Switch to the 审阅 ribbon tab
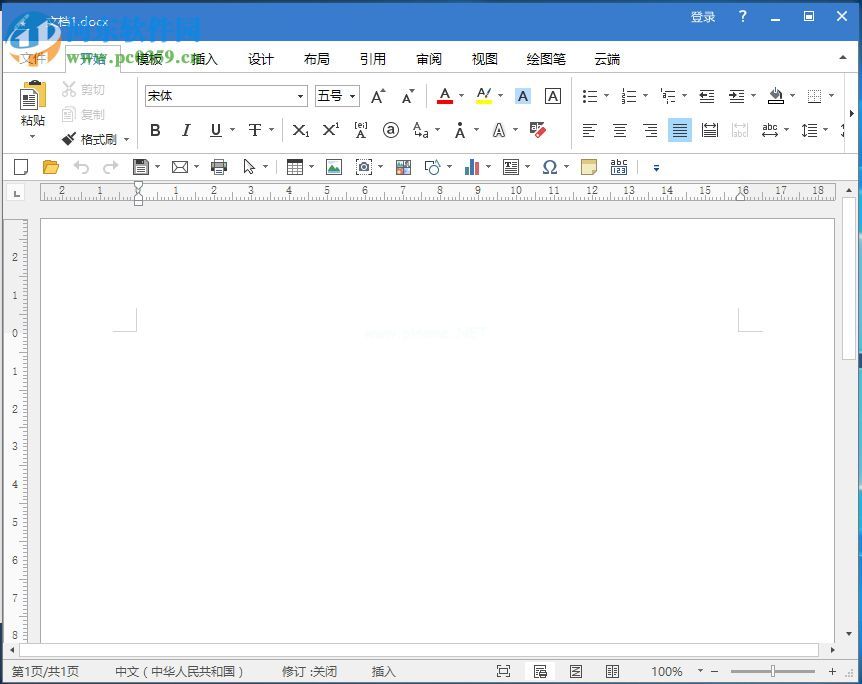The image size is (862, 684). pos(429,59)
